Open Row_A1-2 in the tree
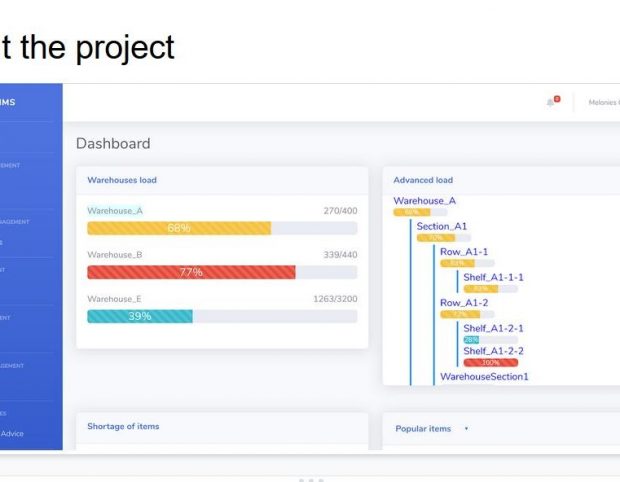The height and width of the screenshot is (482, 620). (464, 303)
